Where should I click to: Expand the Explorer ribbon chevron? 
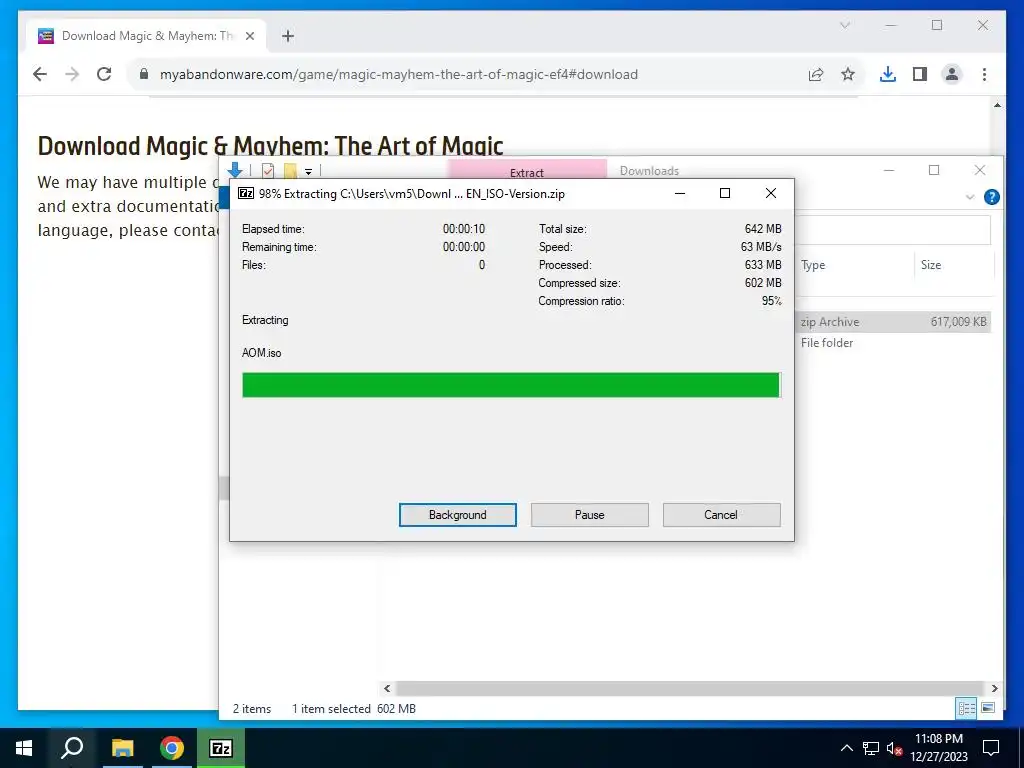tap(970, 197)
